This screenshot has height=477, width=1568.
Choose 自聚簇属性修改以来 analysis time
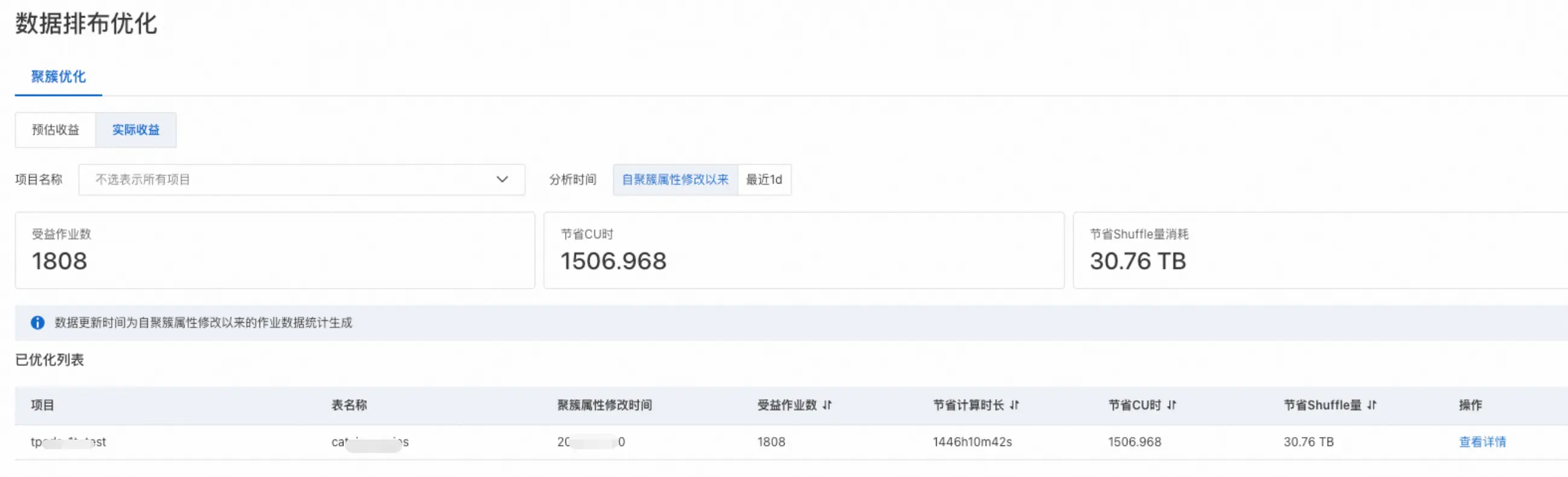tap(675, 180)
